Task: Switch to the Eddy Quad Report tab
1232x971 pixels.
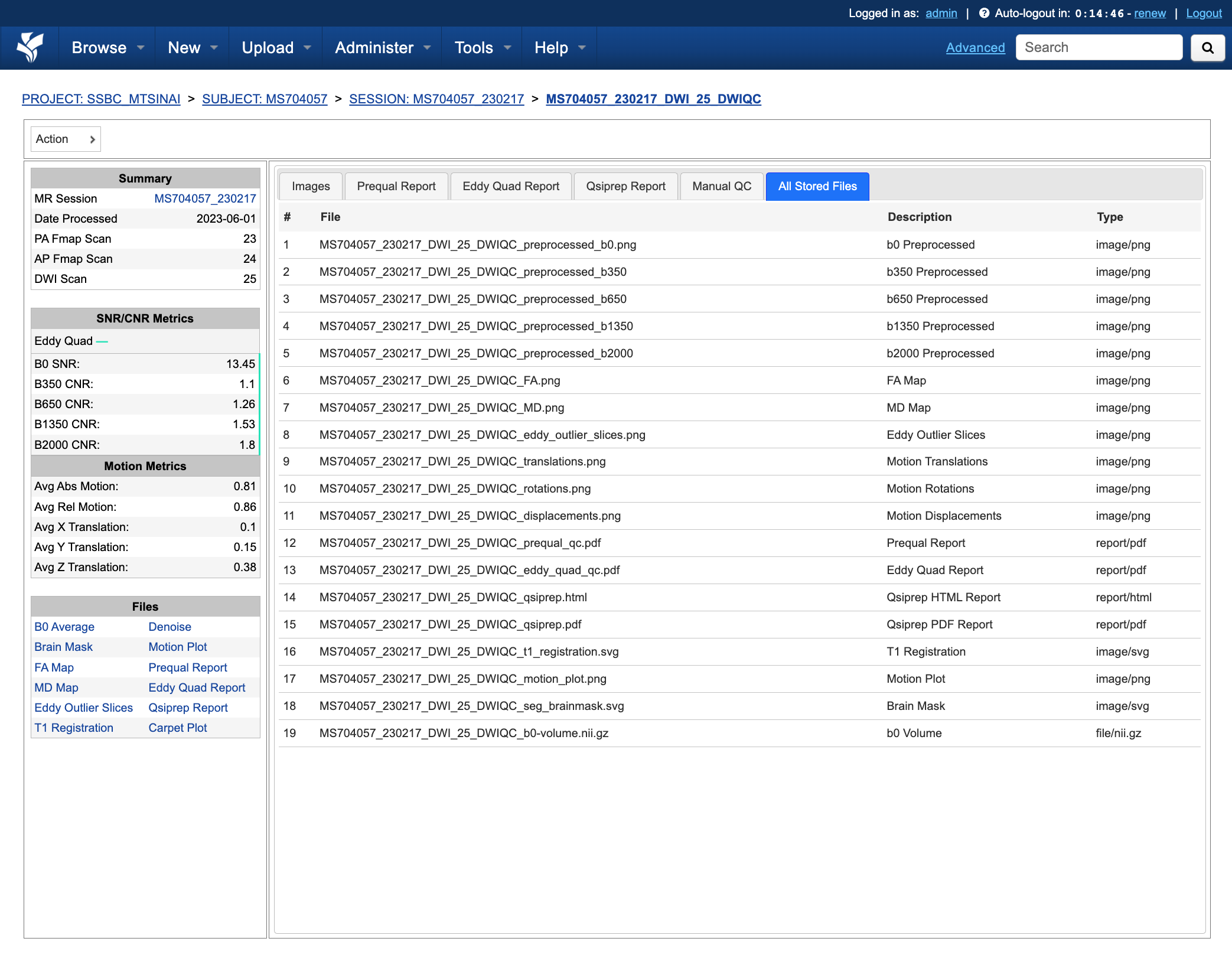Action: 511,186
